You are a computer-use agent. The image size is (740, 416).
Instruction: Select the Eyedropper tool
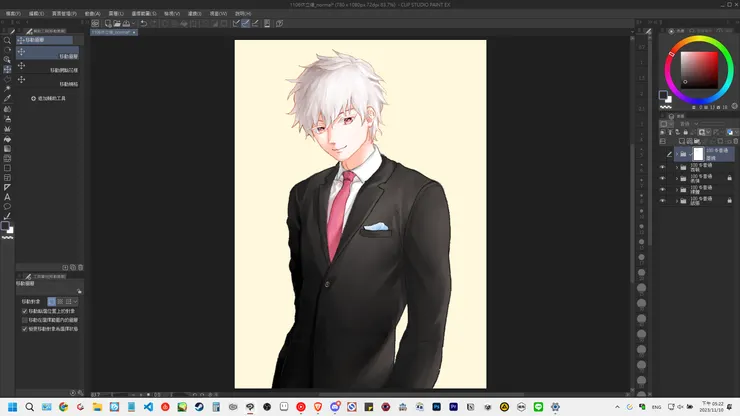[7, 99]
